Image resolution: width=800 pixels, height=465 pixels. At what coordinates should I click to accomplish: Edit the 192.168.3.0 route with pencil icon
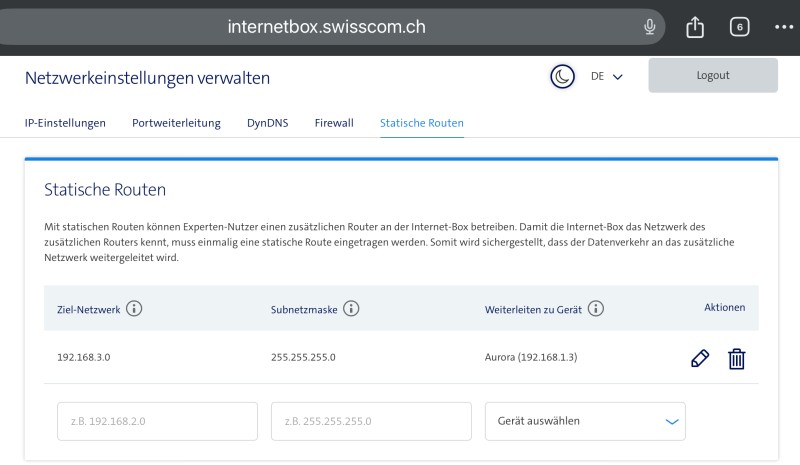click(700, 358)
